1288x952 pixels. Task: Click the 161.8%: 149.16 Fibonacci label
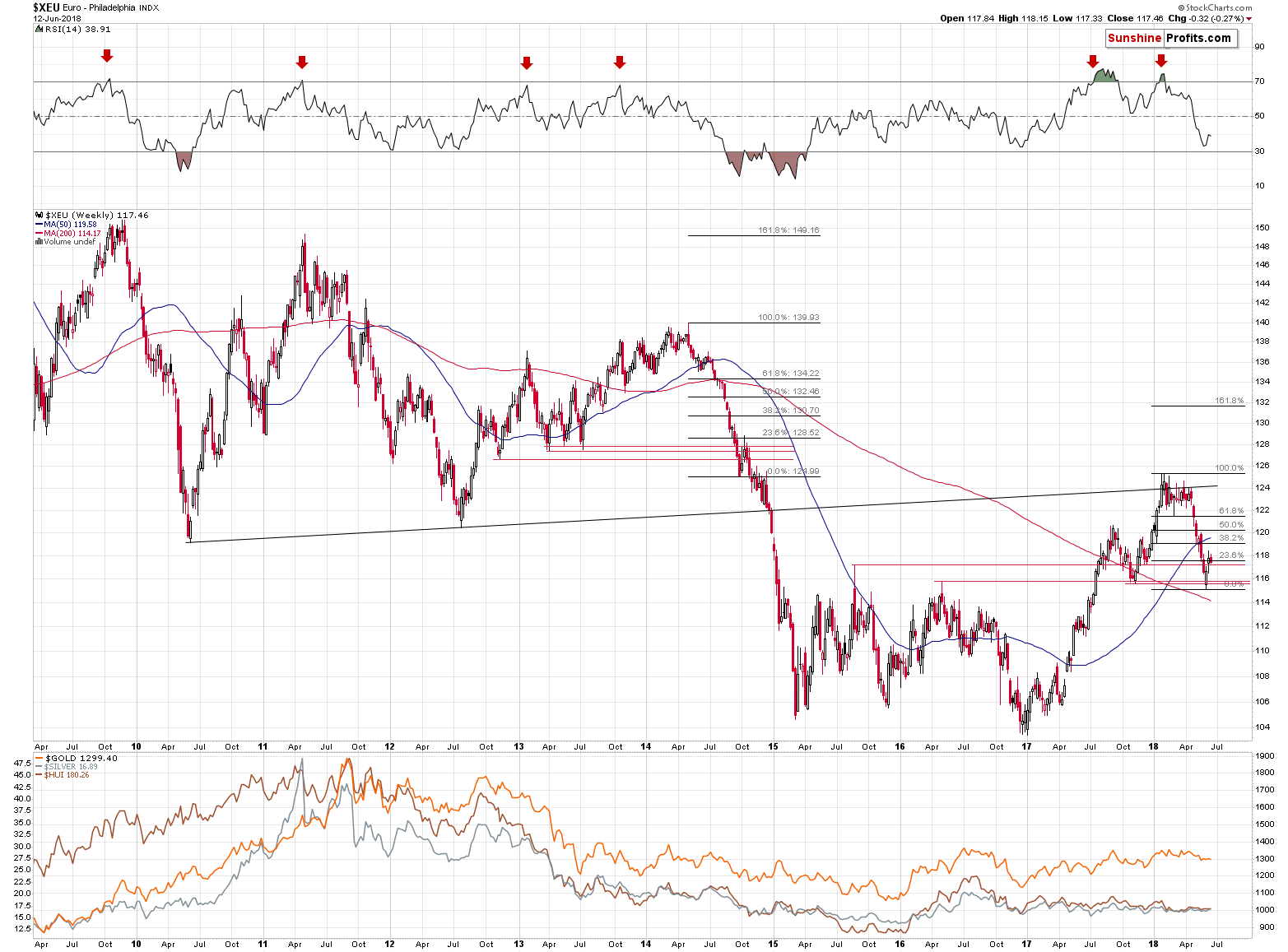point(788,230)
